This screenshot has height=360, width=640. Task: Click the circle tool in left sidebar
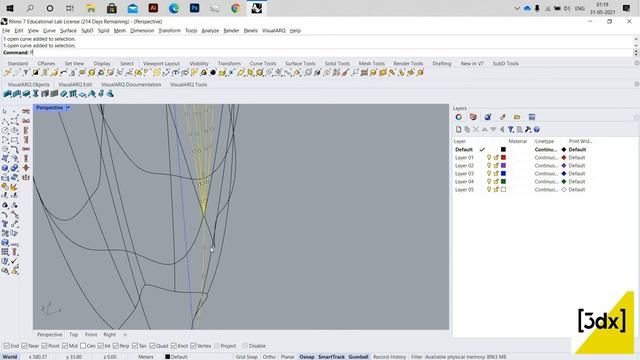point(5,130)
